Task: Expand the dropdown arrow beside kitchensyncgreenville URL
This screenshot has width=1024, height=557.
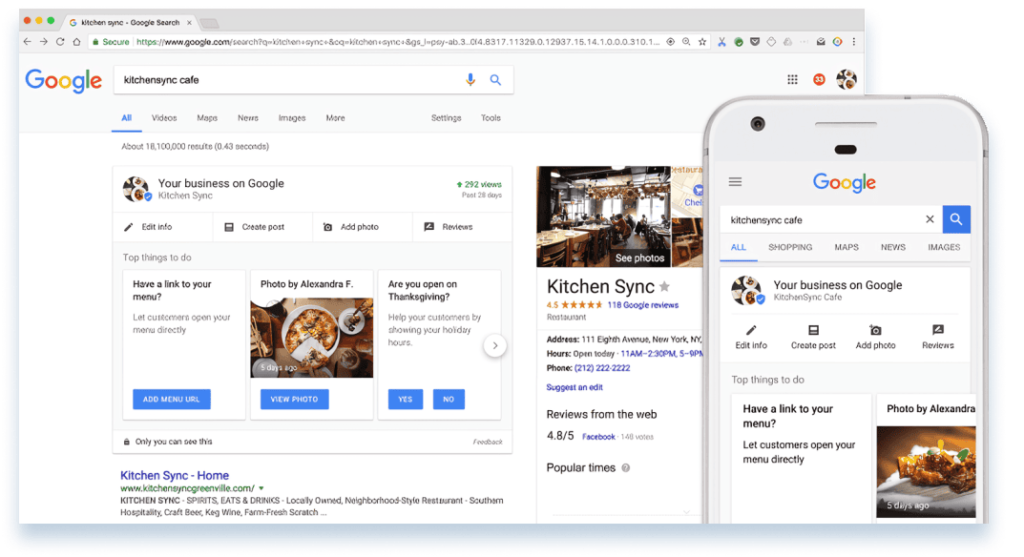Action: pyautogui.click(x=261, y=488)
